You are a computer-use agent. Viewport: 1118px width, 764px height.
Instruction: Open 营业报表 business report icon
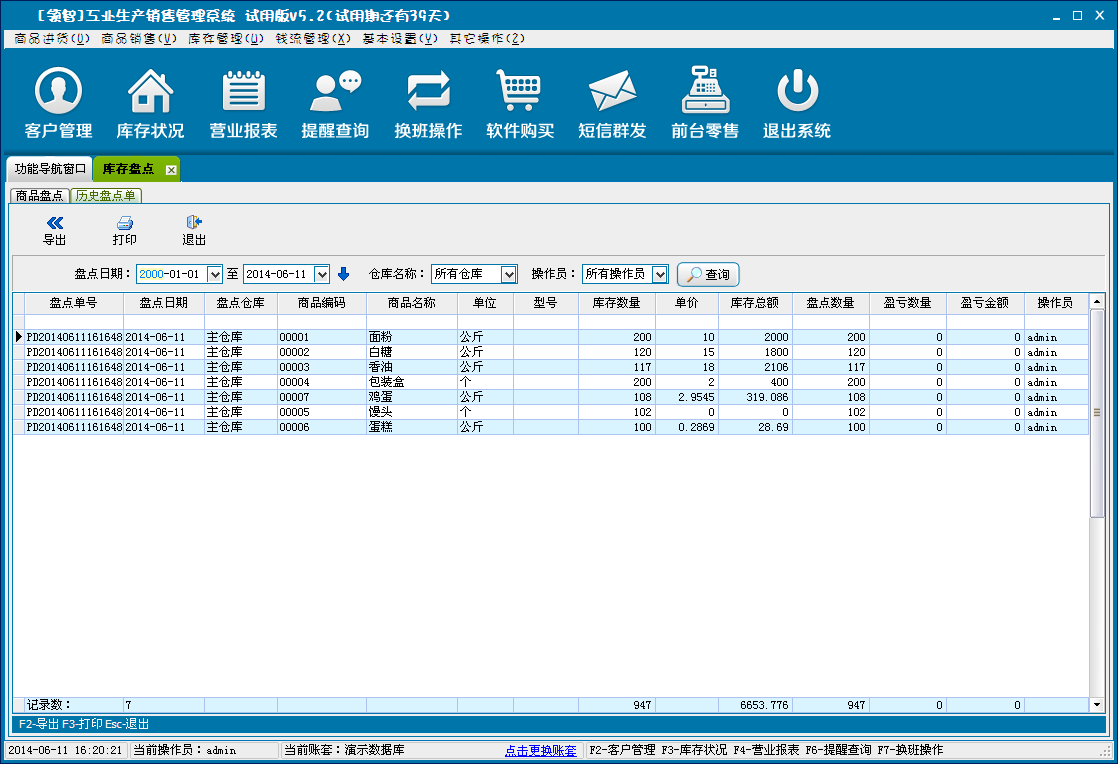click(x=243, y=93)
